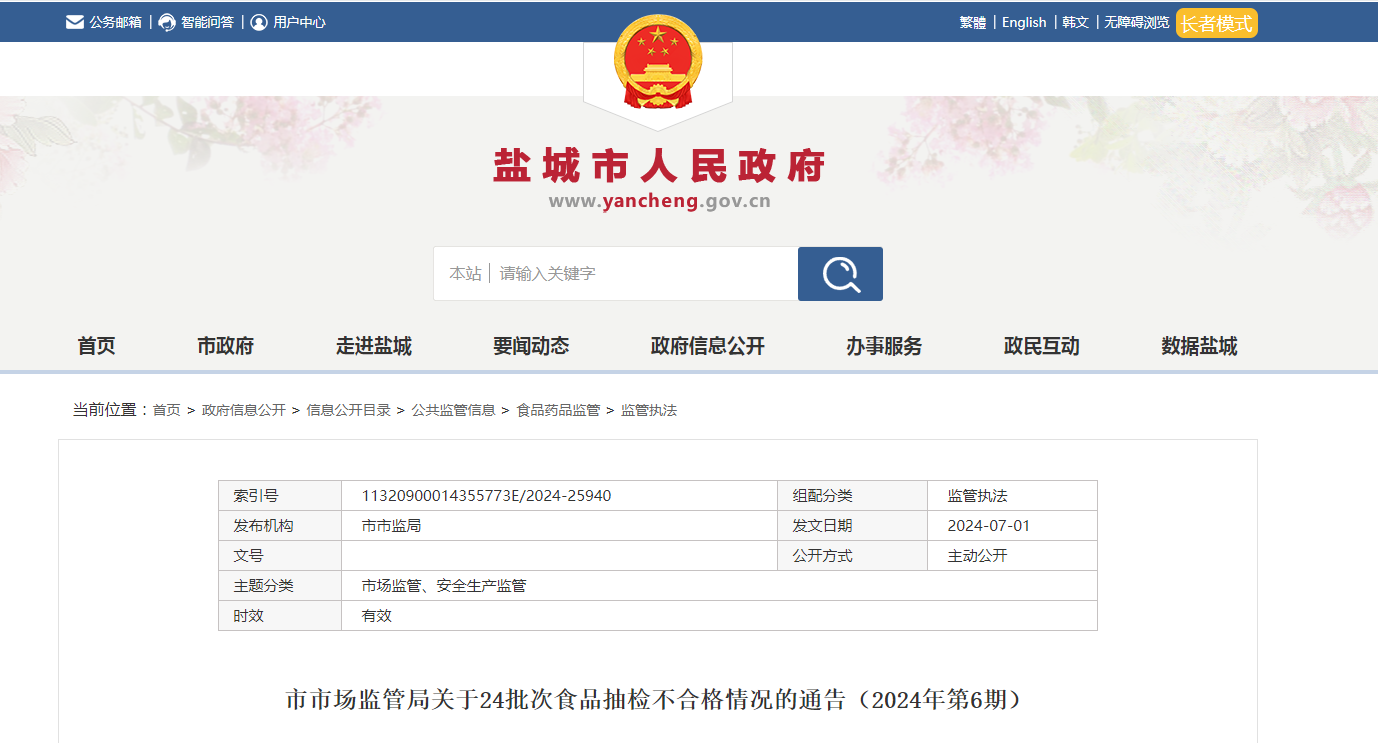The width and height of the screenshot is (1378, 743).
Task: Open 无障碍浏览 accessibility mode
Action: [x=1136, y=22]
